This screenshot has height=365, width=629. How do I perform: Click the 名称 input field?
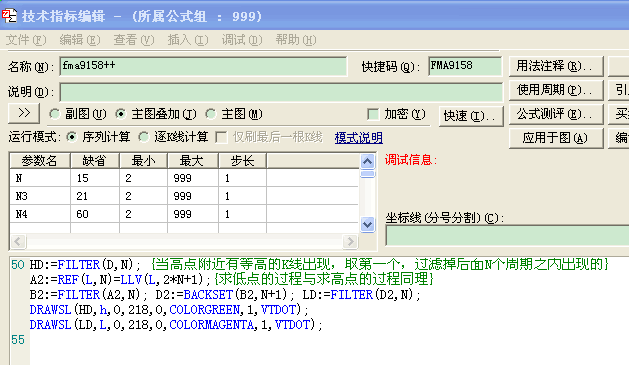point(203,66)
